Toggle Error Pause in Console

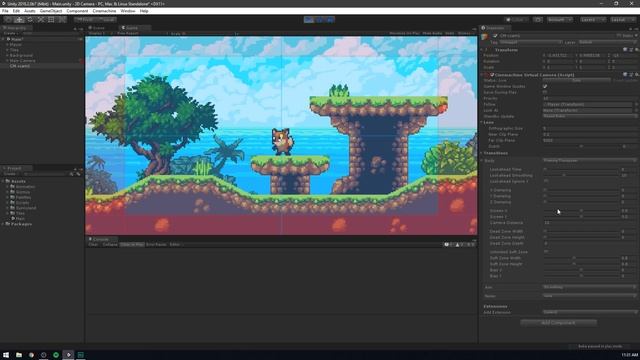coord(156,244)
